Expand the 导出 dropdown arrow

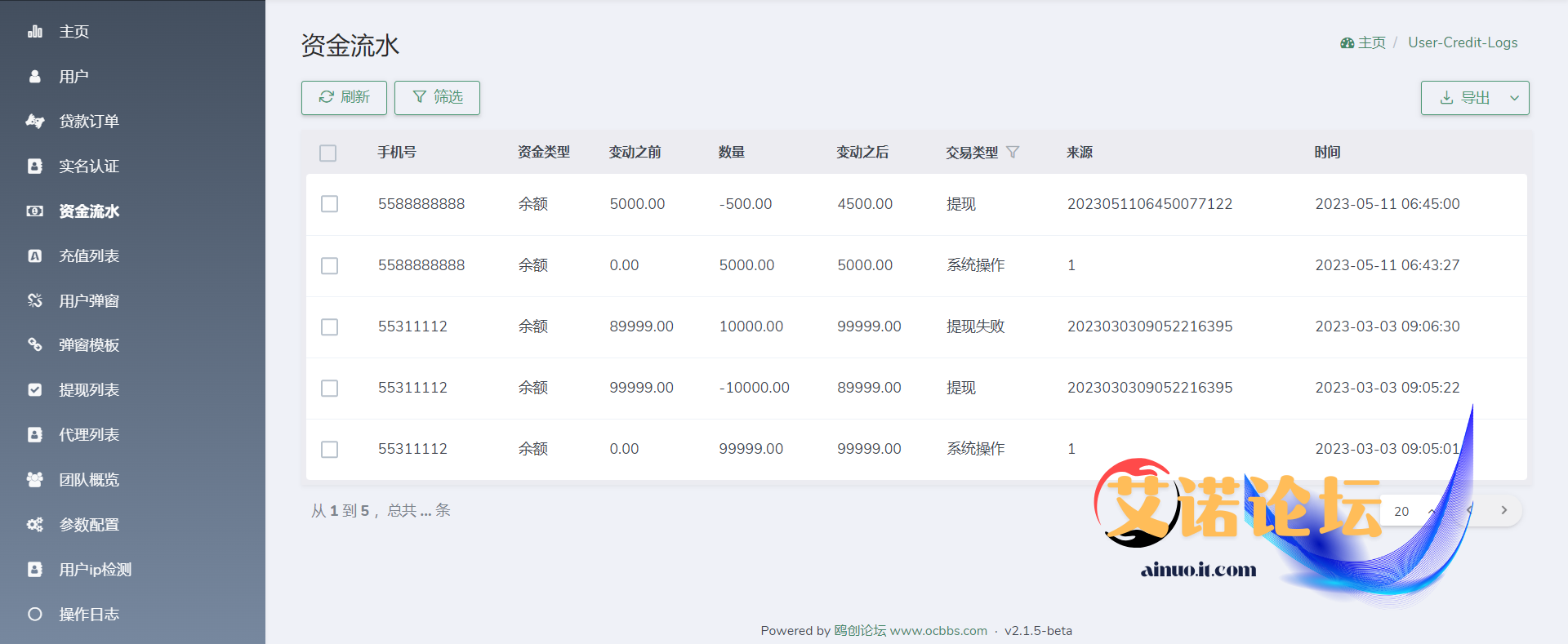click(x=1515, y=98)
